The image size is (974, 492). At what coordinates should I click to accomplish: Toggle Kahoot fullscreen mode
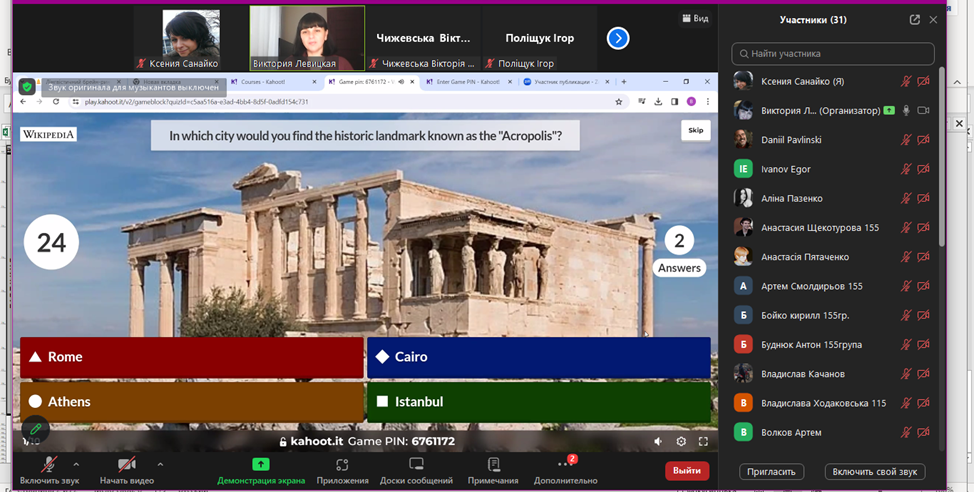pos(704,441)
